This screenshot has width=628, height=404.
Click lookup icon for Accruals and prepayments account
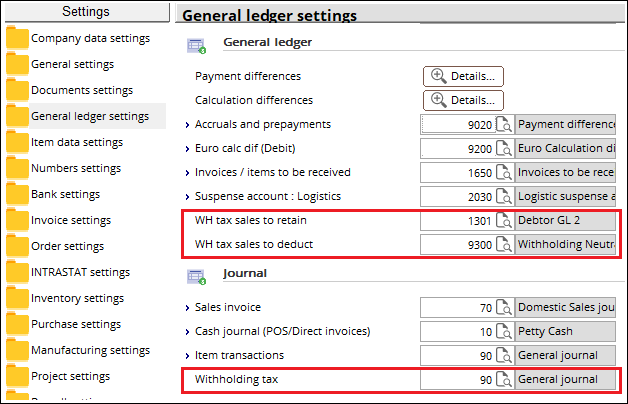[504, 125]
